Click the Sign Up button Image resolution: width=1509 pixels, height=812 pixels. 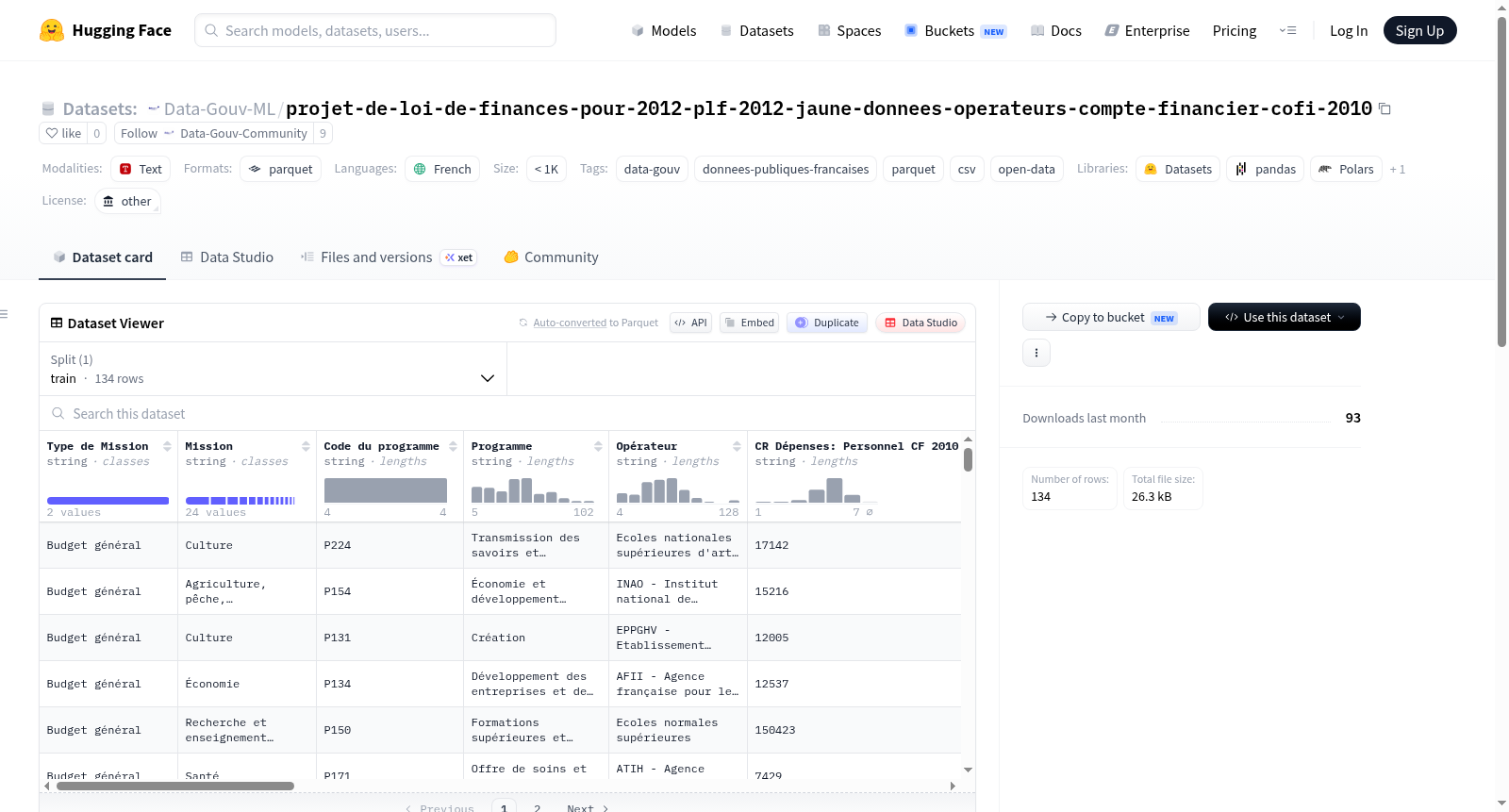coord(1419,30)
